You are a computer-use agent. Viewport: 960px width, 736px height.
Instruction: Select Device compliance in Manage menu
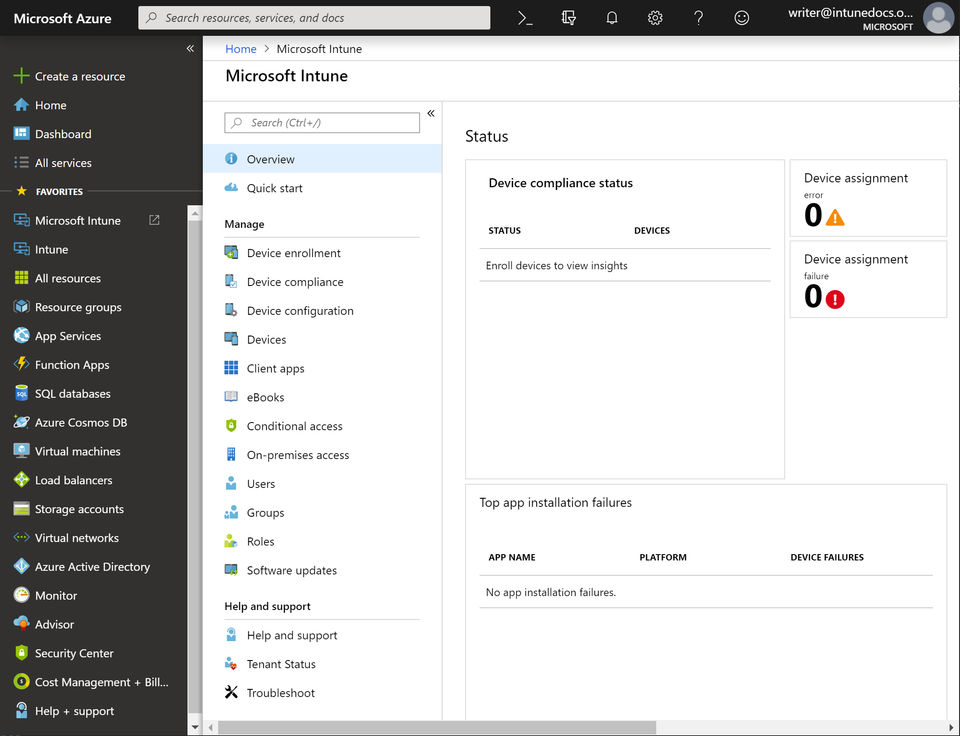(x=295, y=282)
